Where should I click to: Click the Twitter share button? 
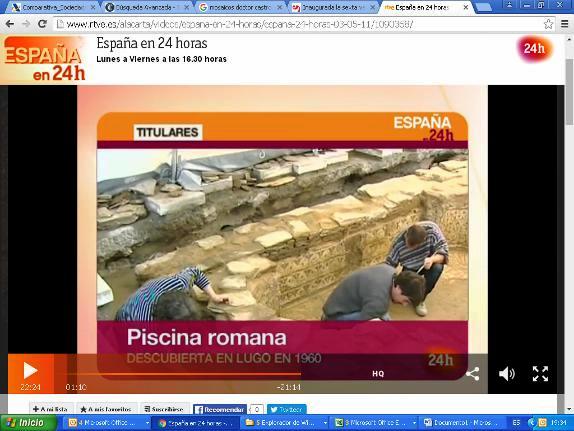(287, 409)
